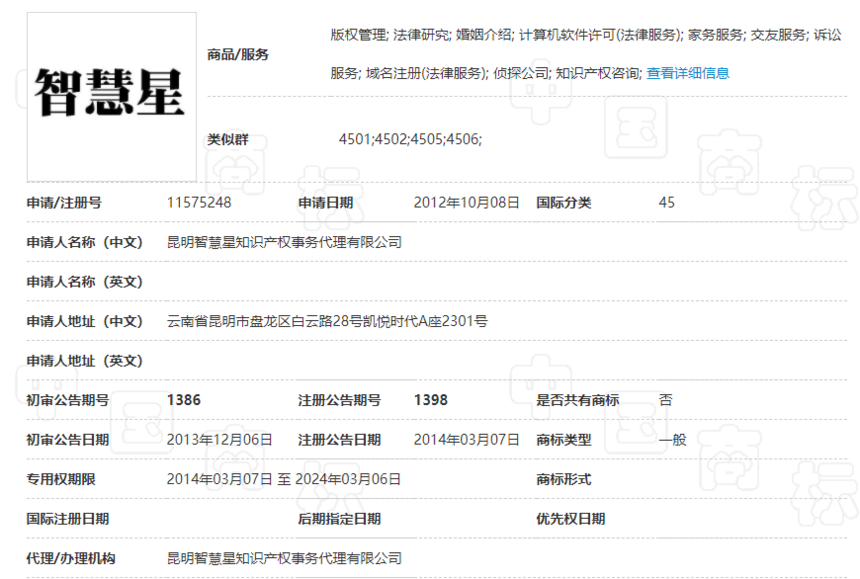The width and height of the screenshot is (860, 579).
Task: Click the address 云南省昆明市盘龙区白云路28号
Action: 327,321
